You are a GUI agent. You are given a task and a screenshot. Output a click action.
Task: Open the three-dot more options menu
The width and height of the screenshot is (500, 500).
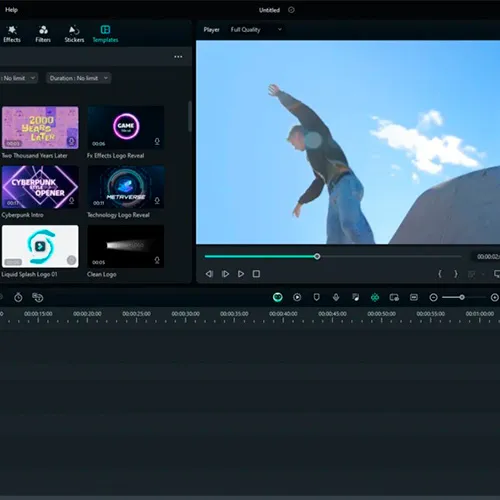click(178, 57)
